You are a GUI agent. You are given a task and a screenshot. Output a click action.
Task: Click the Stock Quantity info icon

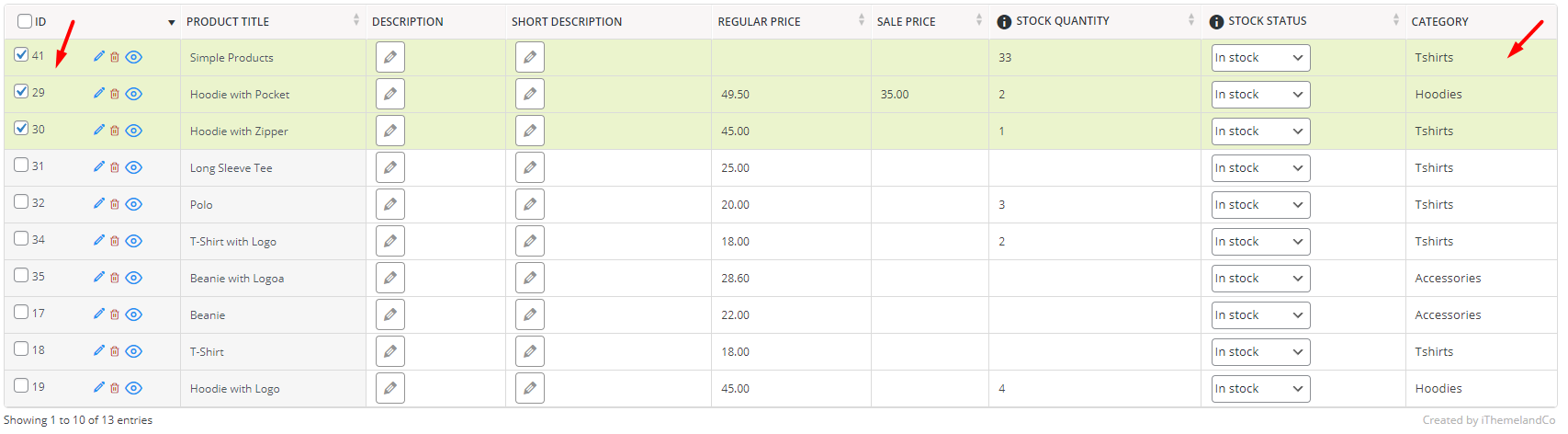tap(1004, 21)
